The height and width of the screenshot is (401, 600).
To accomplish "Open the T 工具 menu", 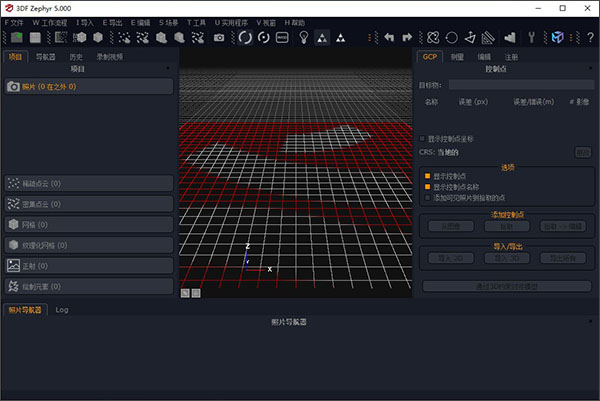I will tap(196, 23).
